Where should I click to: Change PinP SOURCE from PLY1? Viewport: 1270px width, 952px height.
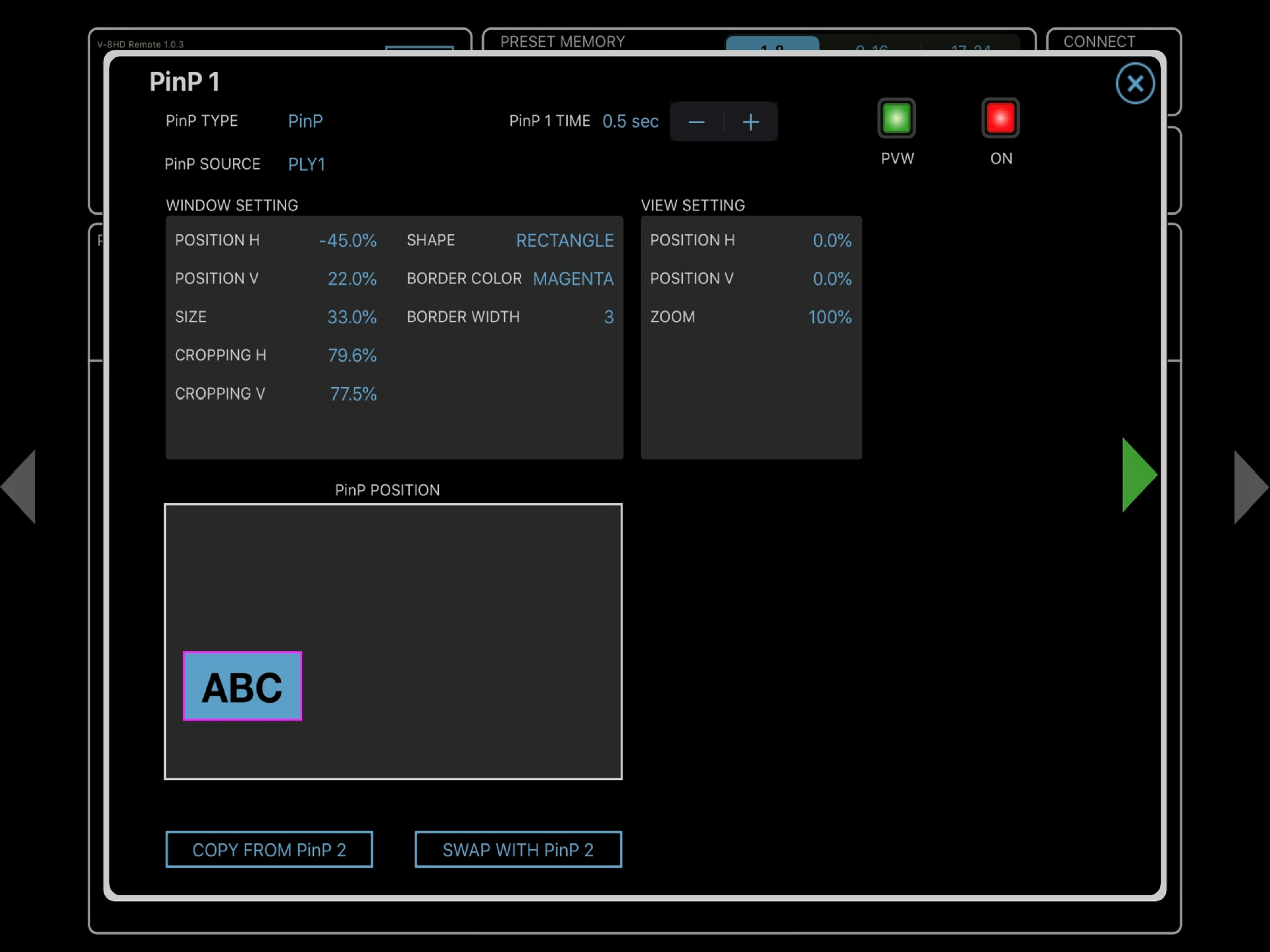point(307,164)
